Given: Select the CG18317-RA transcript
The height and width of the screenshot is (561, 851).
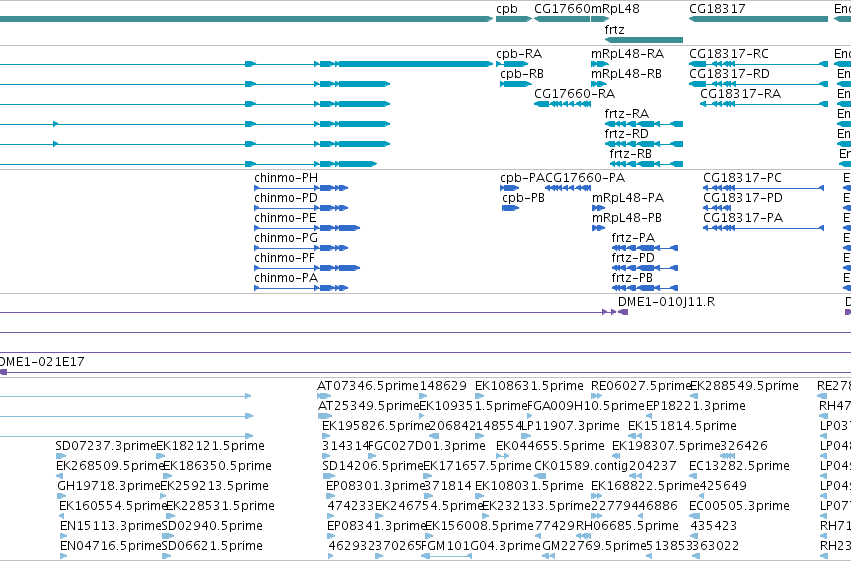Looking at the screenshot, I should [x=764, y=104].
